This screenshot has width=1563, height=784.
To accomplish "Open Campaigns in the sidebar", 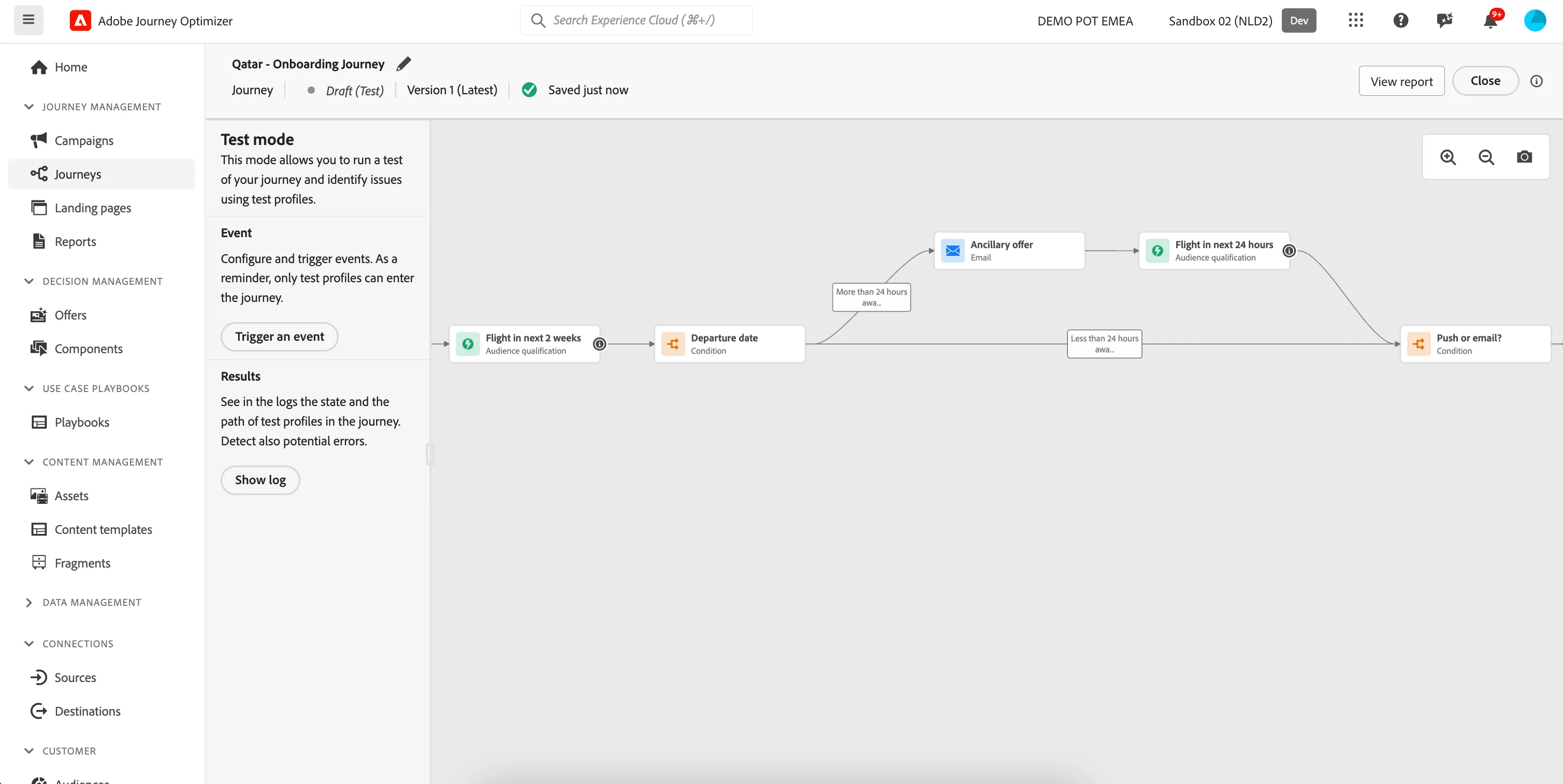I will tap(102, 141).
